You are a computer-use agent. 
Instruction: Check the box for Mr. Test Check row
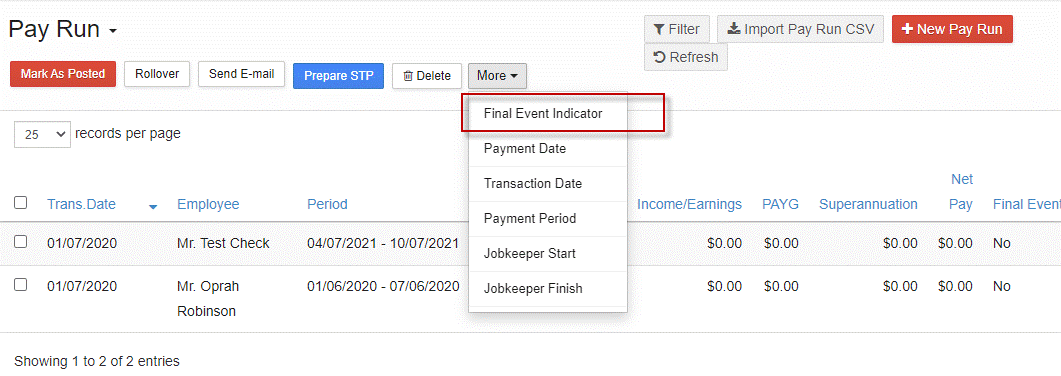[21, 242]
